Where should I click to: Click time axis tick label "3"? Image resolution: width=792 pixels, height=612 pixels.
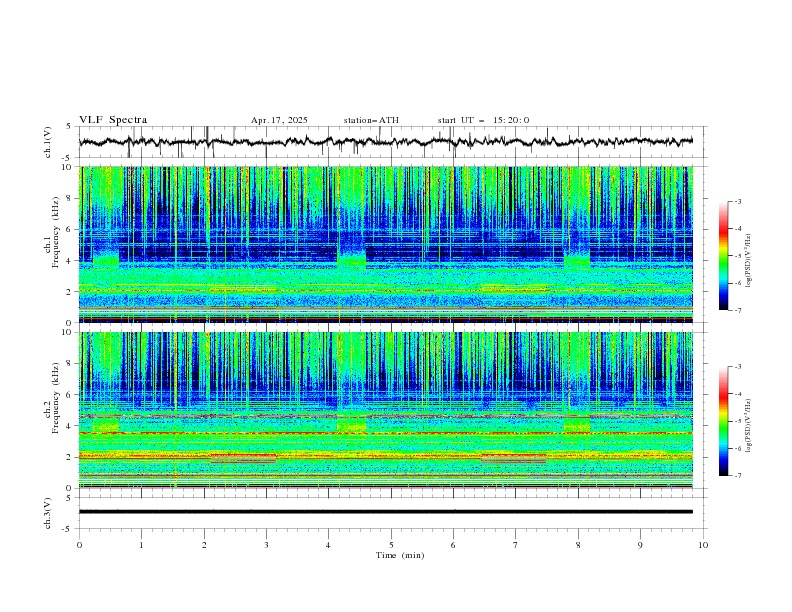[266, 545]
